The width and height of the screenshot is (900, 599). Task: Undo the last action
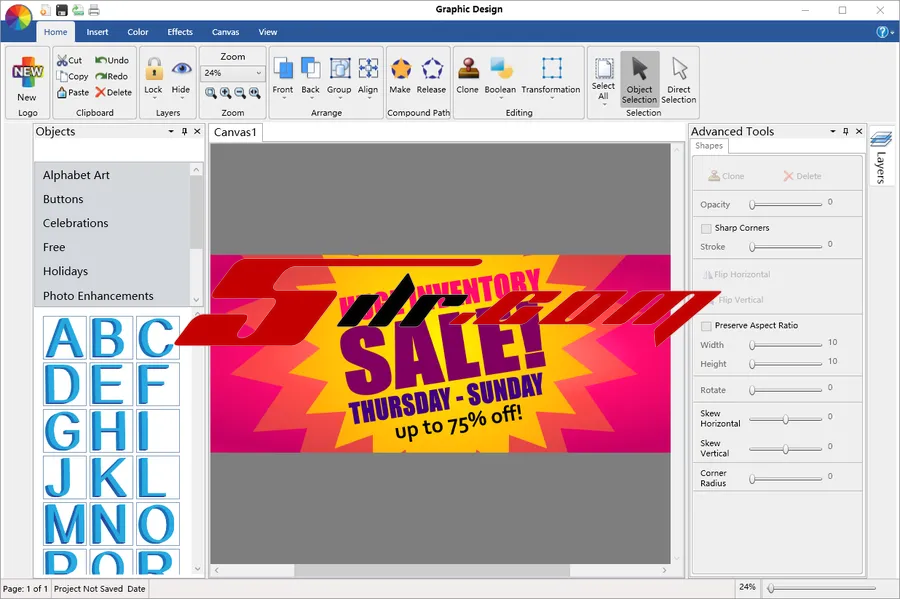112,60
